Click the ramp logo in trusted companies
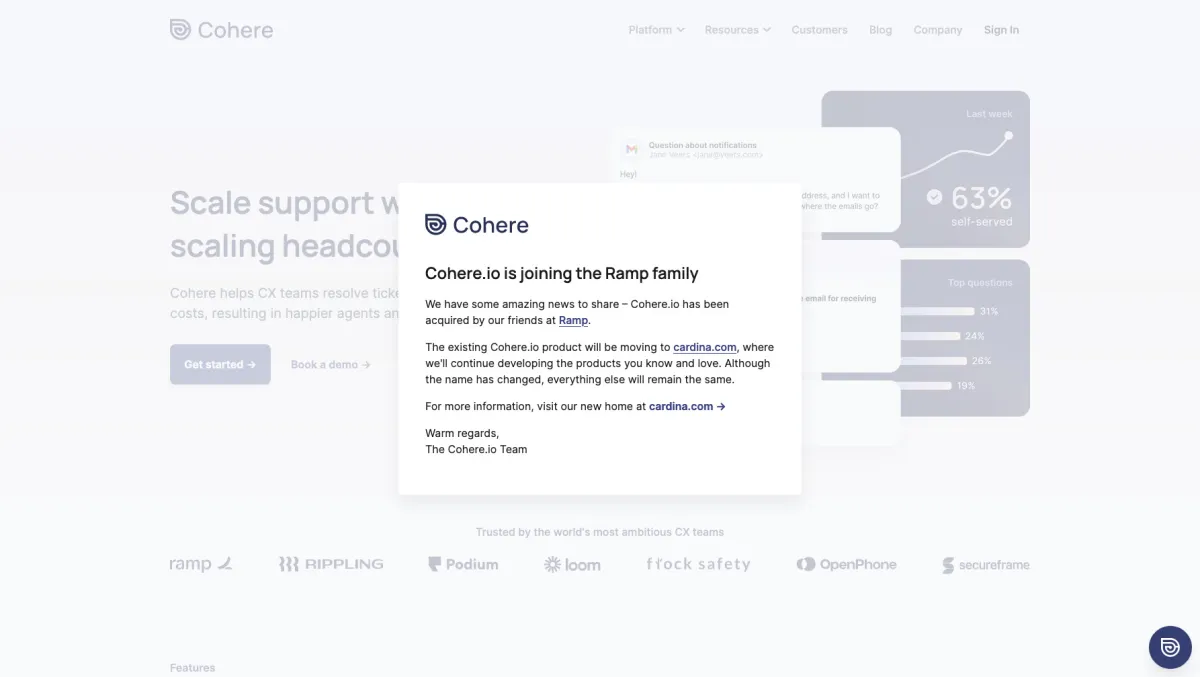Screen dimensions: 1200x677 (x=201, y=564)
